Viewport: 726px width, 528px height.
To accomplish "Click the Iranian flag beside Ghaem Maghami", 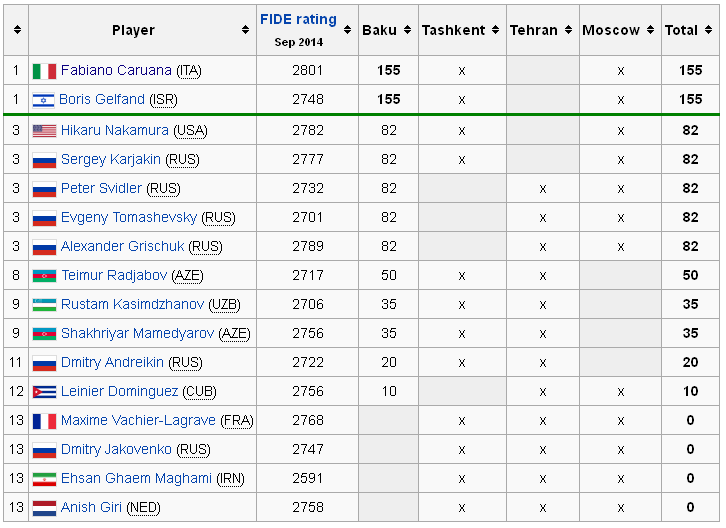I will 44,479.
